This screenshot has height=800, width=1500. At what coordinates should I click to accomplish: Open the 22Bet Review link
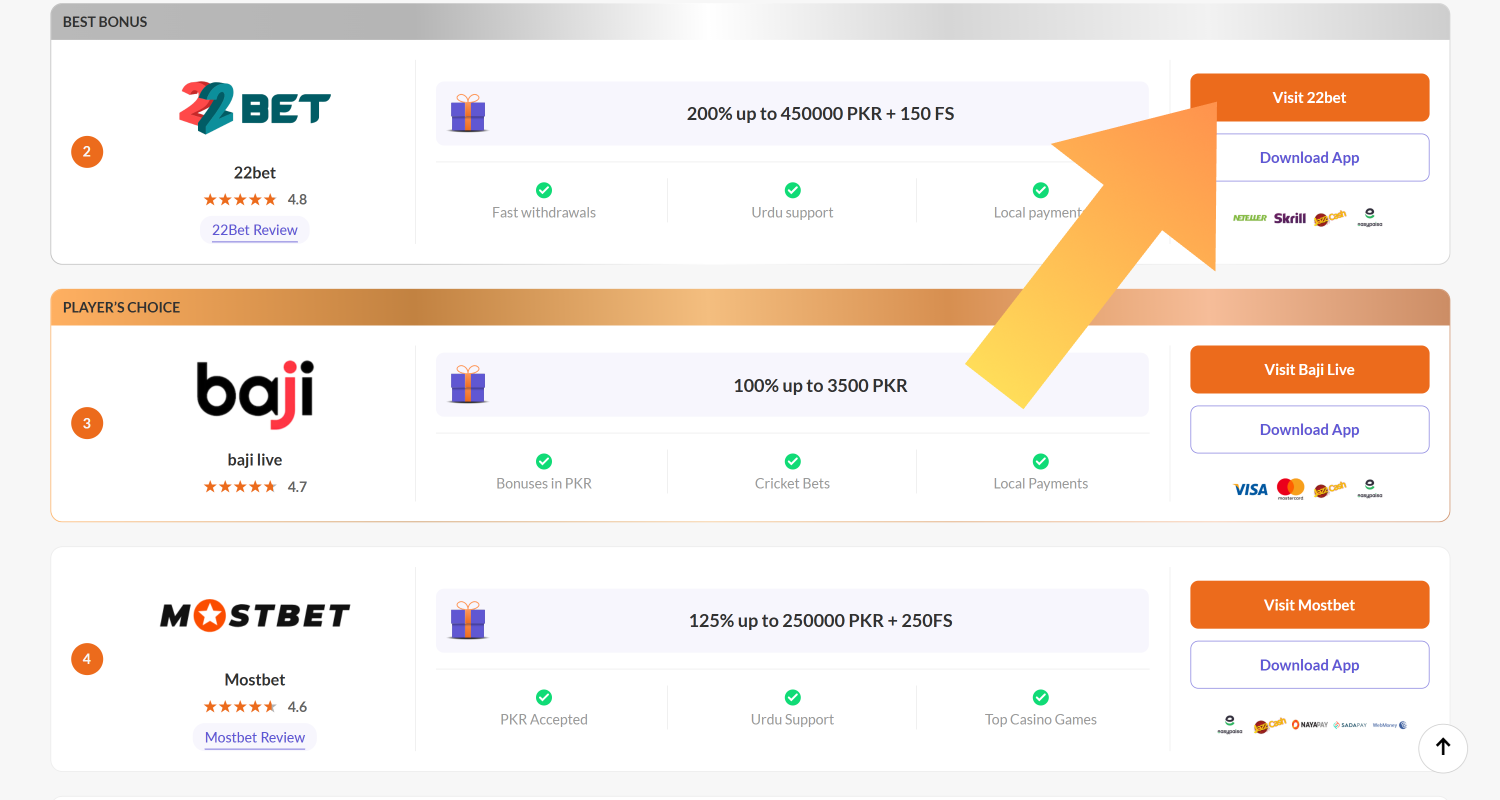(255, 230)
